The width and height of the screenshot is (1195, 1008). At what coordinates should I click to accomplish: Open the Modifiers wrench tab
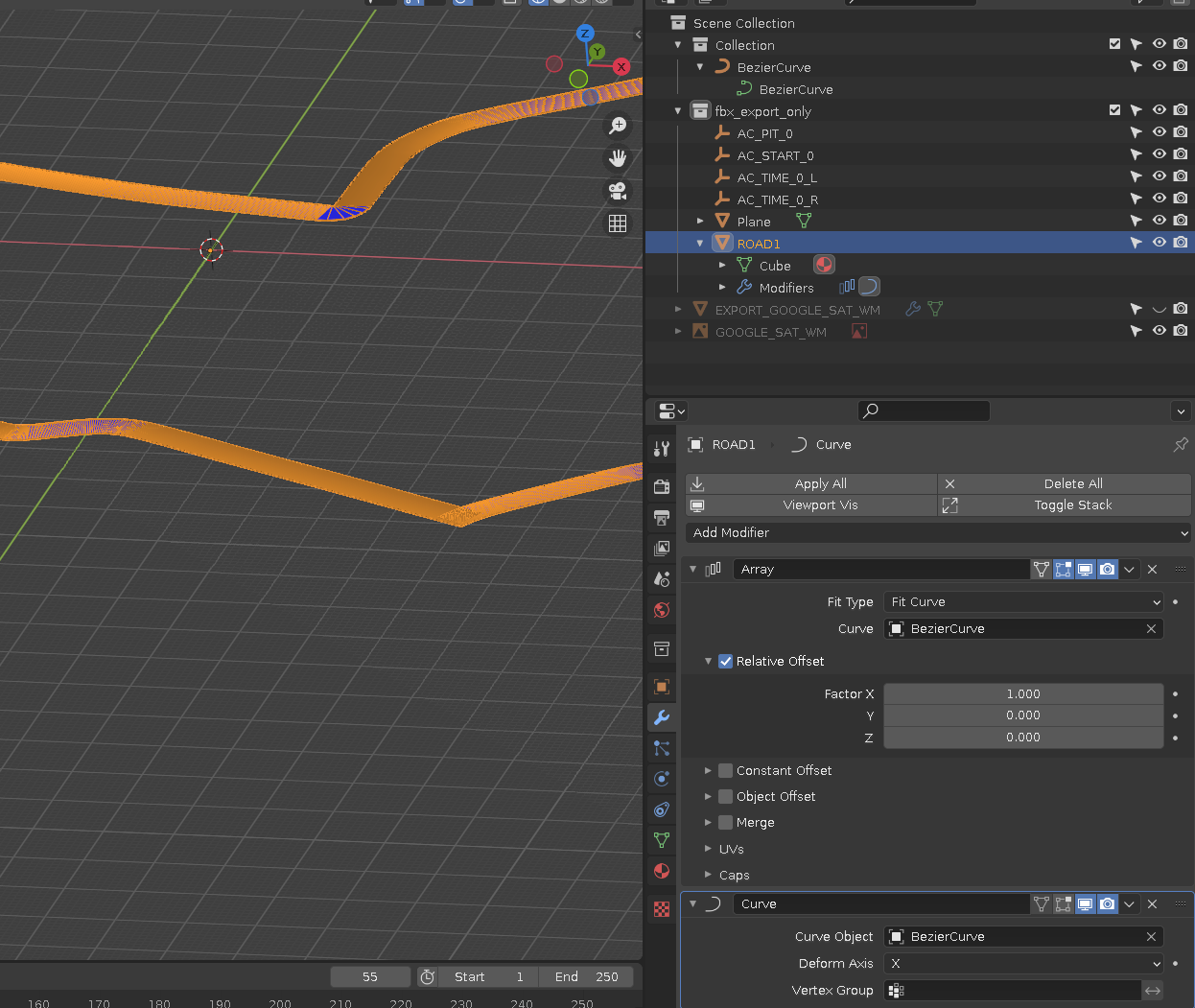click(x=662, y=717)
